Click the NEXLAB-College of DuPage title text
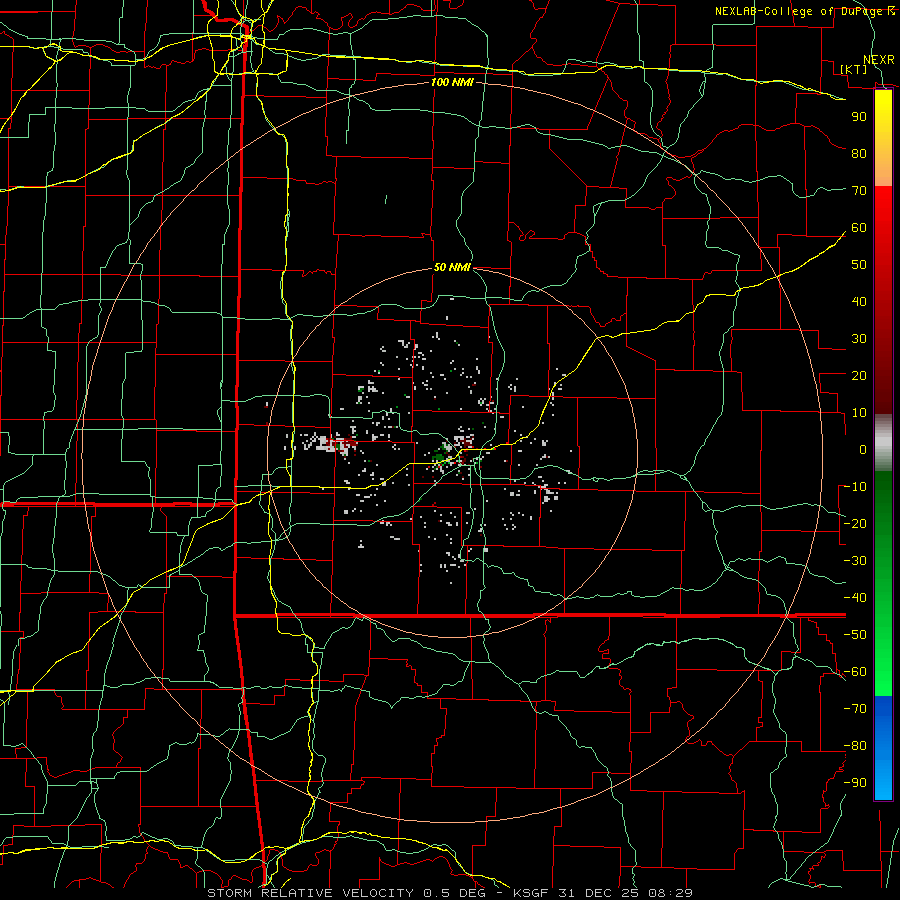 (x=805, y=11)
